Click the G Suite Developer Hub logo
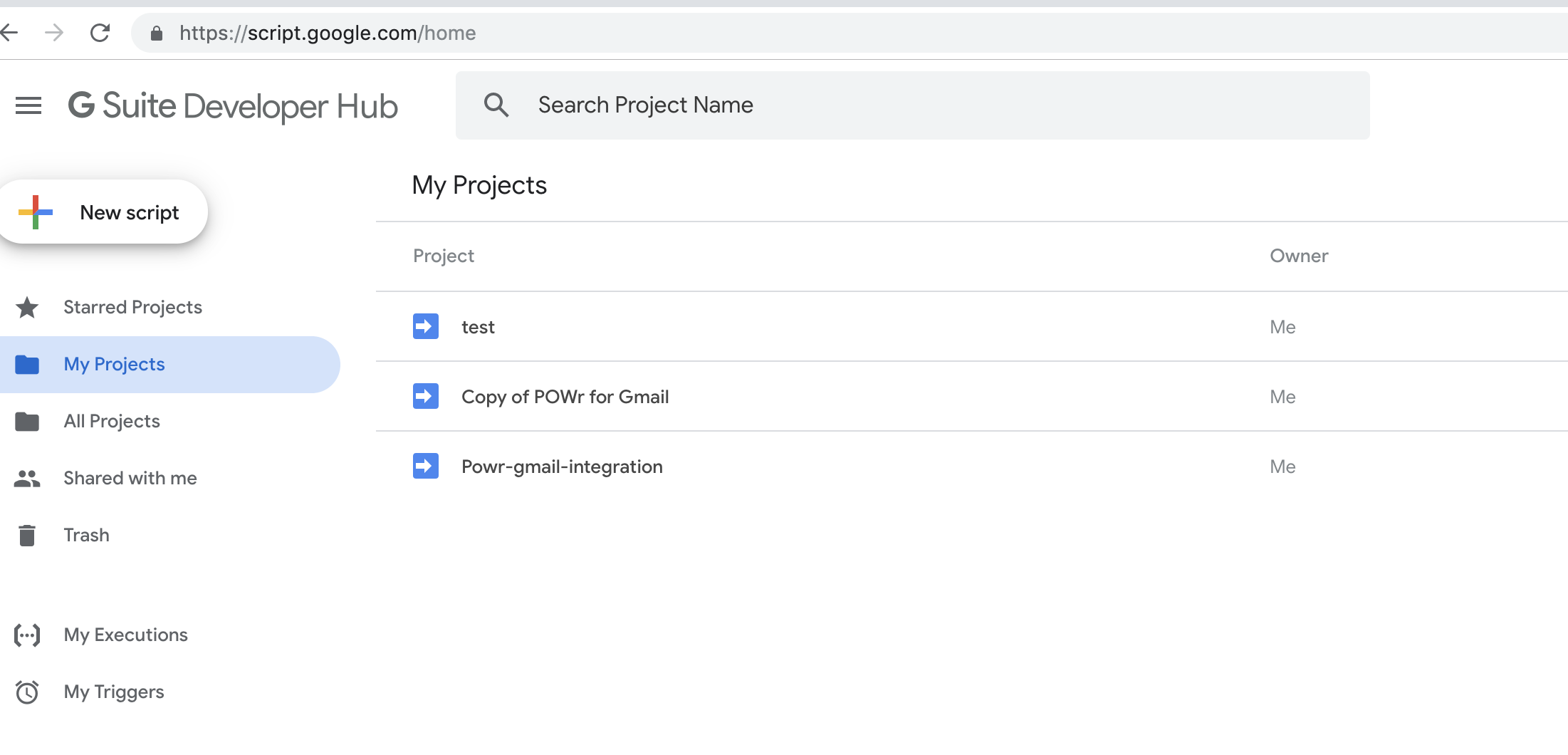 [x=233, y=106]
